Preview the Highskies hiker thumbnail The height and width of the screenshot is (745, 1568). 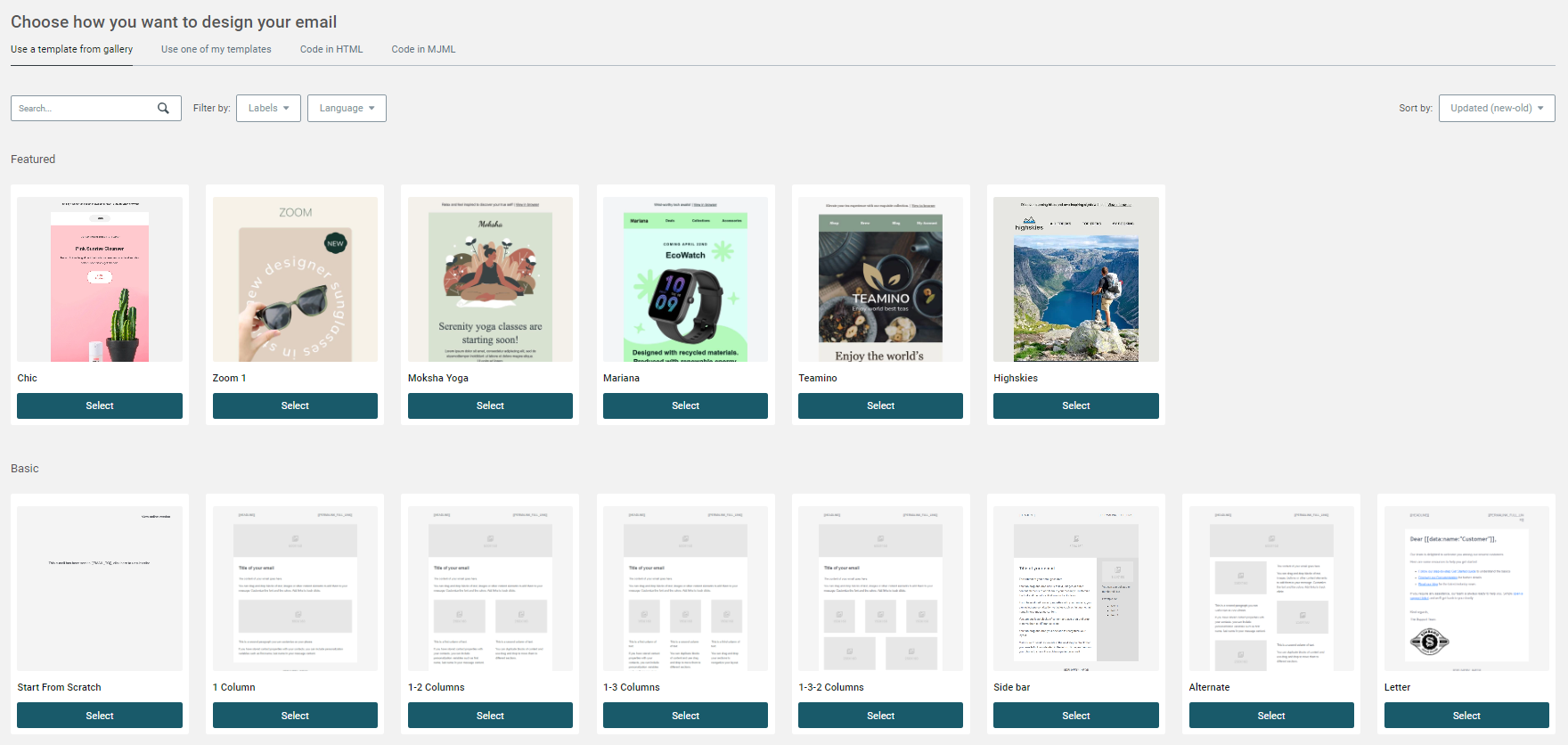pyautogui.click(x=1076, y=279)
